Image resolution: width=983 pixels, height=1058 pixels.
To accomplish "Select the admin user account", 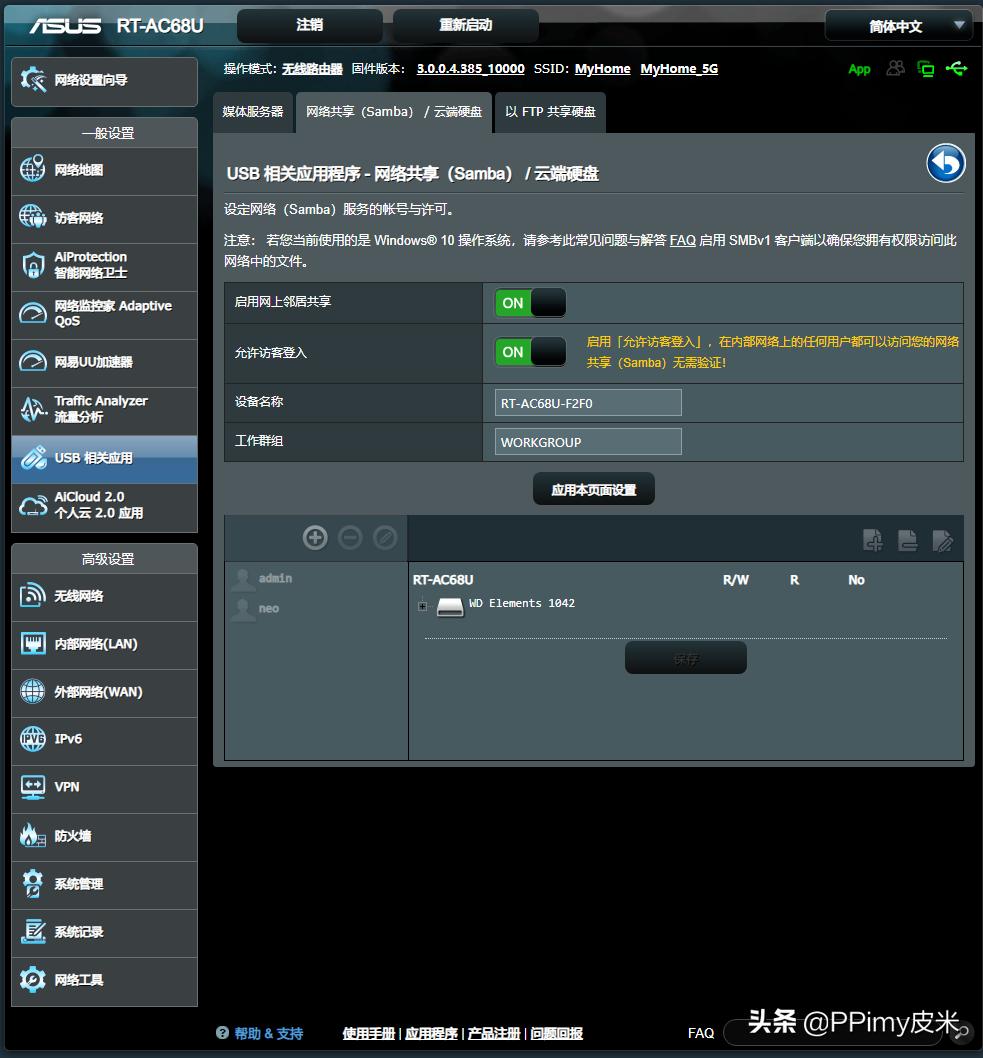I will click(274, 578).
